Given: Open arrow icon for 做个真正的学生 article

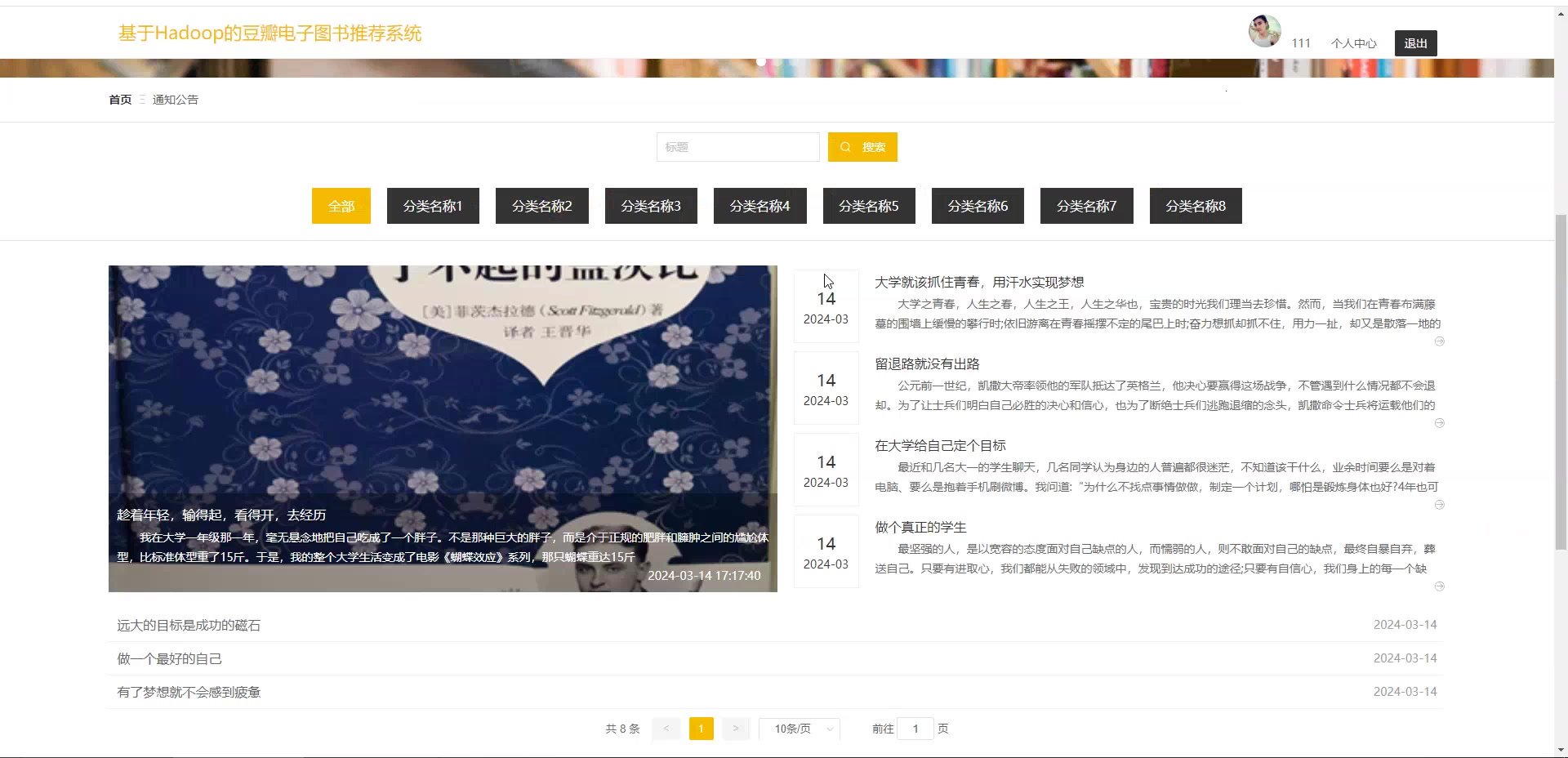Looking at the screenshot, I should pyautogui.click(x=1439, y=586).
